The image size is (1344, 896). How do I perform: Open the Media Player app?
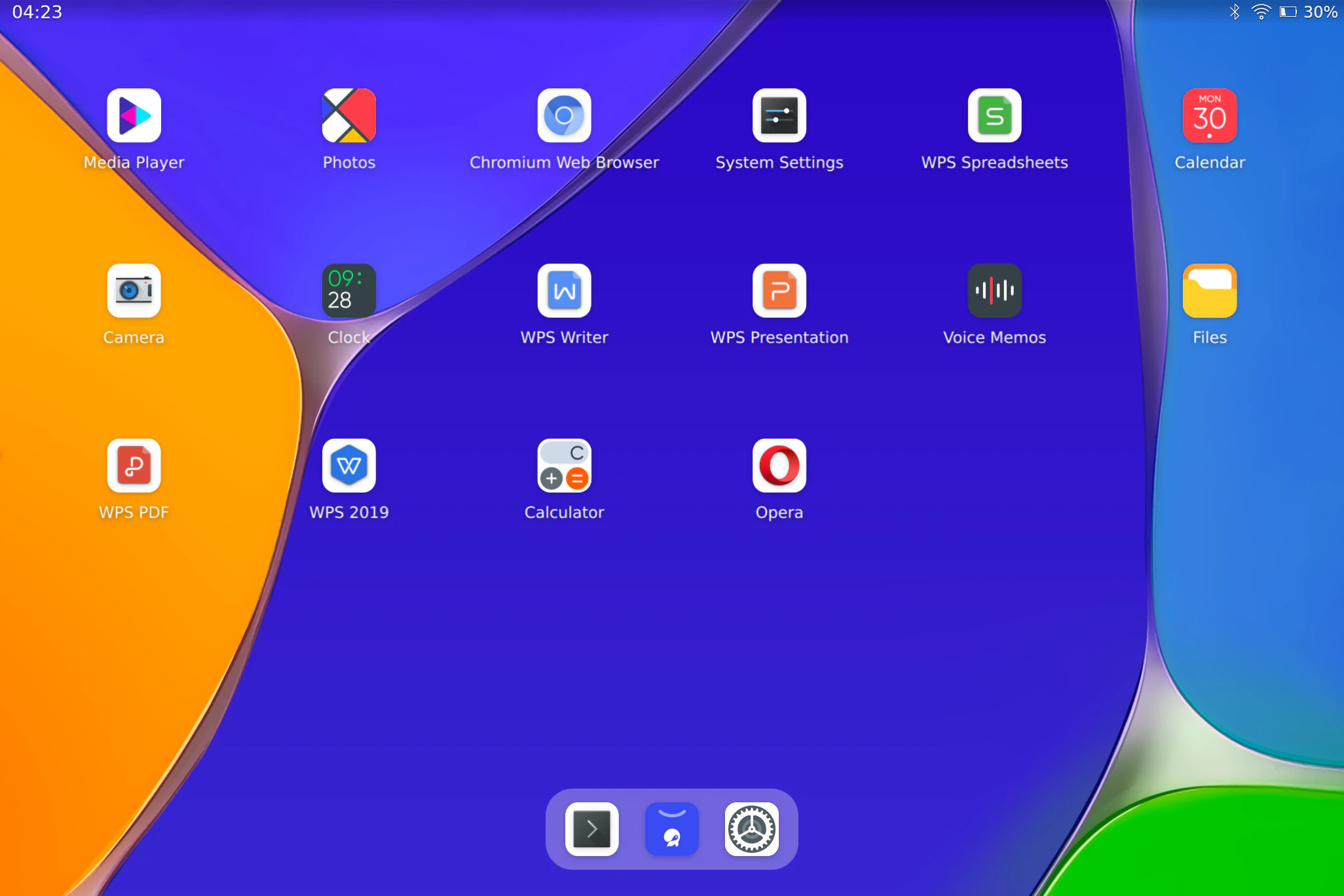pyautogui.click(x=134, y=115)
